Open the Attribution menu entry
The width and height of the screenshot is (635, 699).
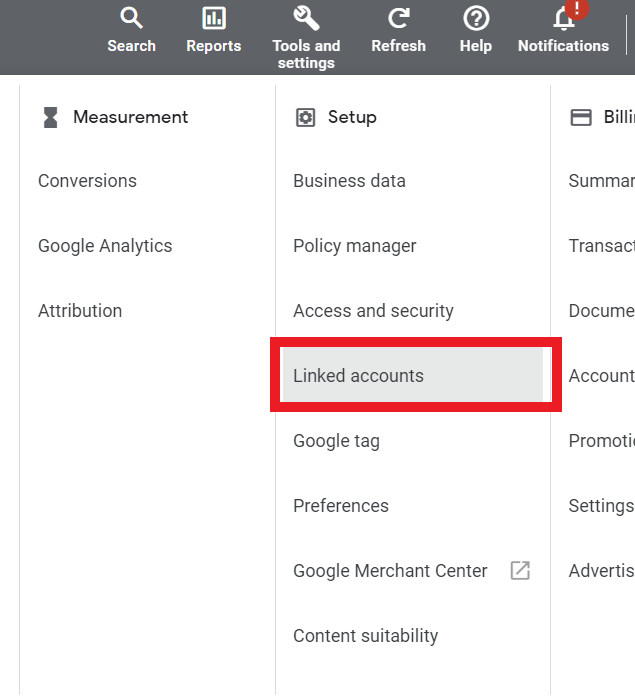[80, 311]
